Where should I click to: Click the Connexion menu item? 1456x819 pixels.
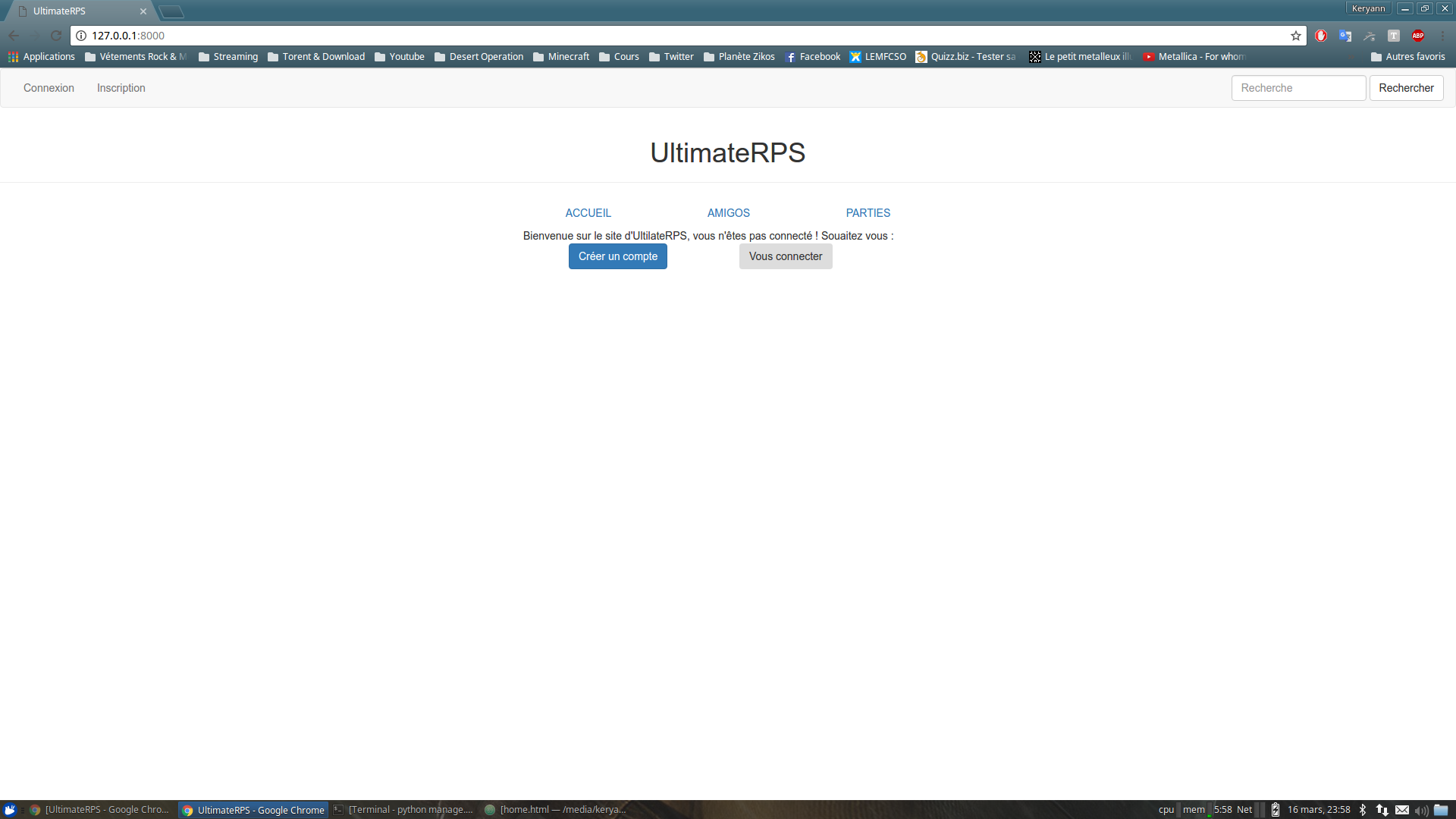click(x=49, y=88)
